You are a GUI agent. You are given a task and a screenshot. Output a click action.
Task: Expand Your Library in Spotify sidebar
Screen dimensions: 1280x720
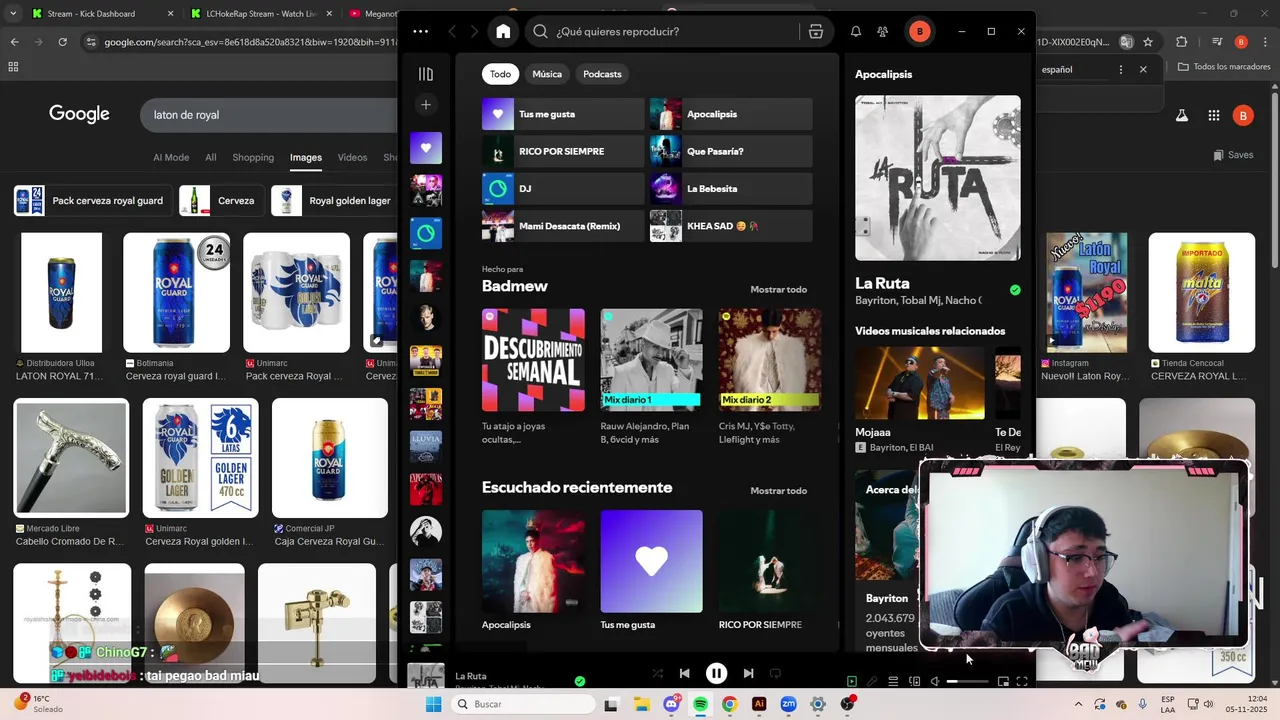coord(426,74)
